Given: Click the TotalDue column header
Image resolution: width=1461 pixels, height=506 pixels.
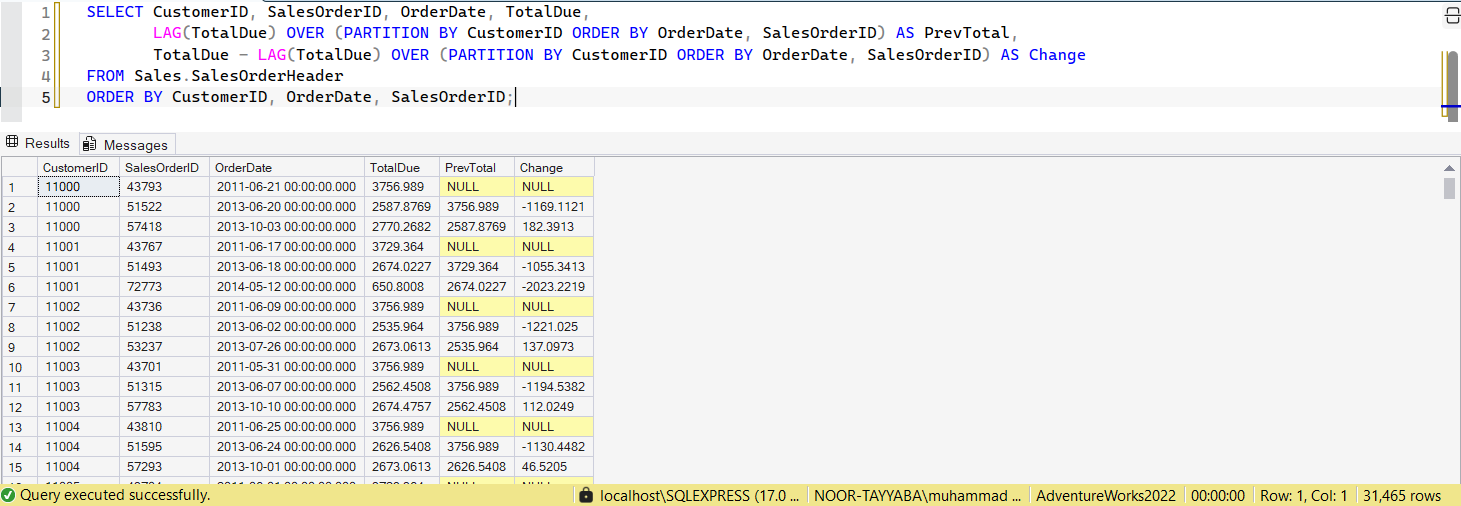Looking at the screenshot, I should click(x=402, y=167).
